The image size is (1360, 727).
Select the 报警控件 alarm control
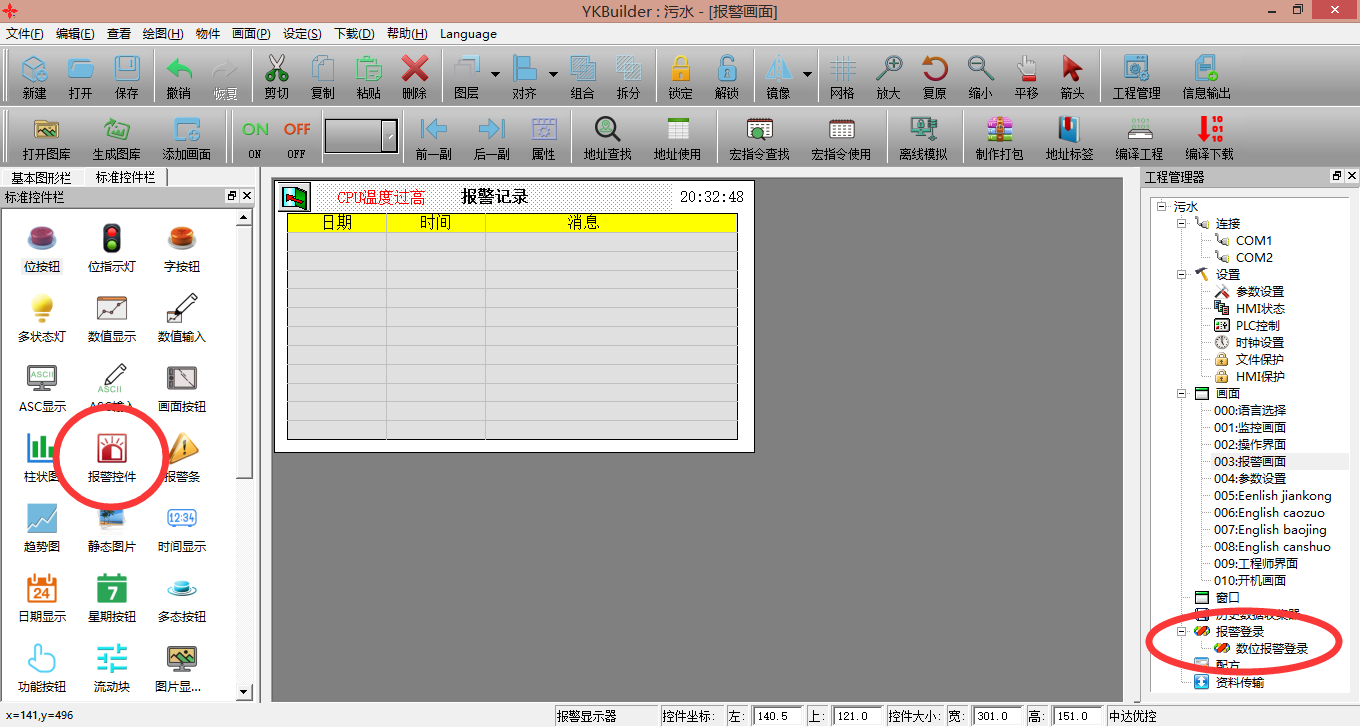pos(112,458)
